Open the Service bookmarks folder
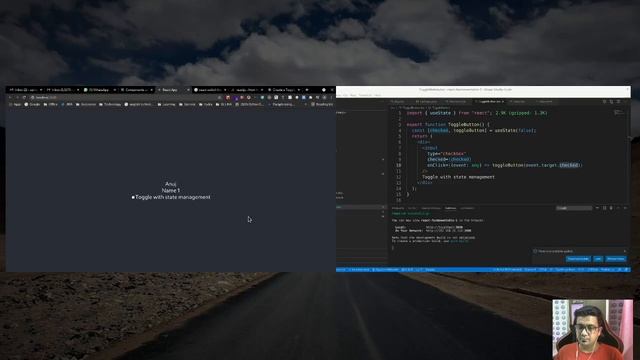Screen dimensions: 640x360 point(187,104)
